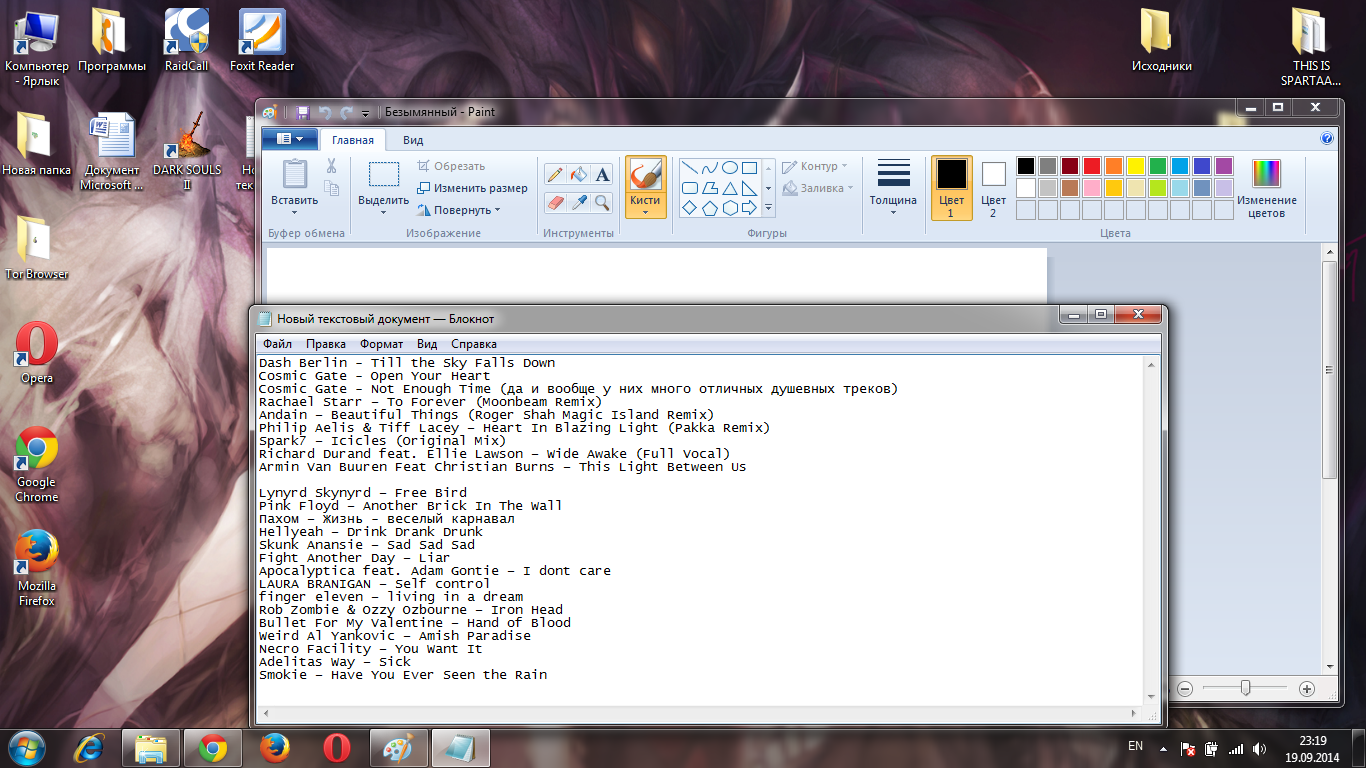This screenshot has width=1366, height=770.
Task: Pick the red color swatch in Paint palette
Action: click(1091, 166)
